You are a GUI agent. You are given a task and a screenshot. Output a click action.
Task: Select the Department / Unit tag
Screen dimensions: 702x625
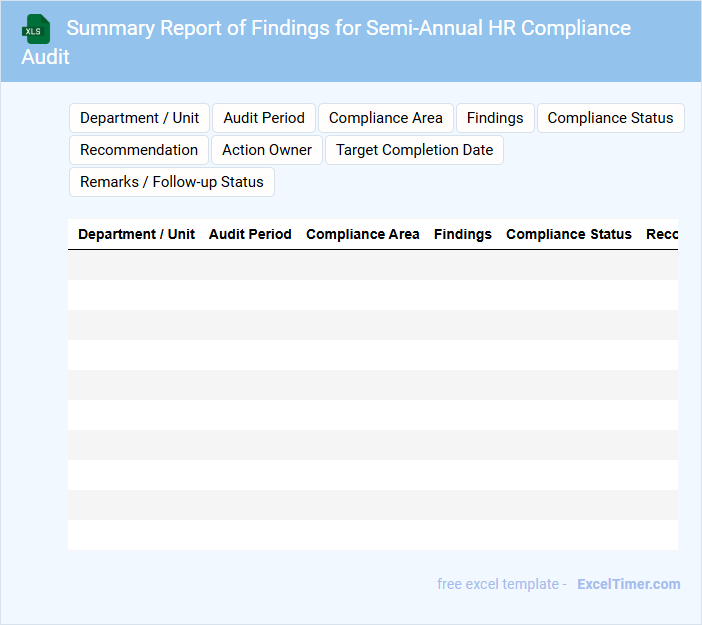[139, 118]
